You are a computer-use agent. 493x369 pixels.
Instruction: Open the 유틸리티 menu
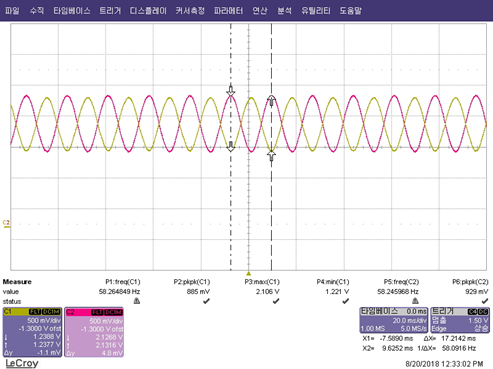[x=316, y=11]
